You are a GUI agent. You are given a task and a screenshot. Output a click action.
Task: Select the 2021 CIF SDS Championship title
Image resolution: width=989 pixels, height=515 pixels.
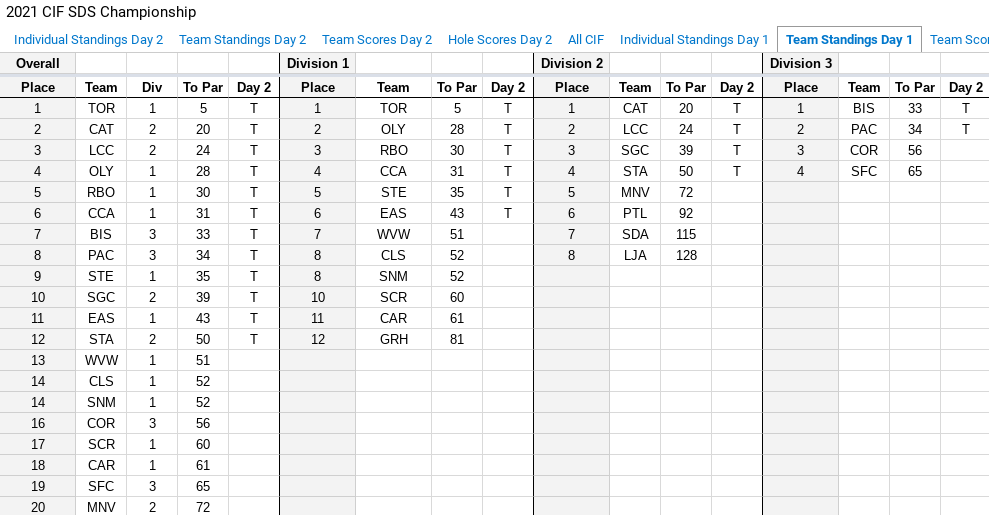point(101,12)
